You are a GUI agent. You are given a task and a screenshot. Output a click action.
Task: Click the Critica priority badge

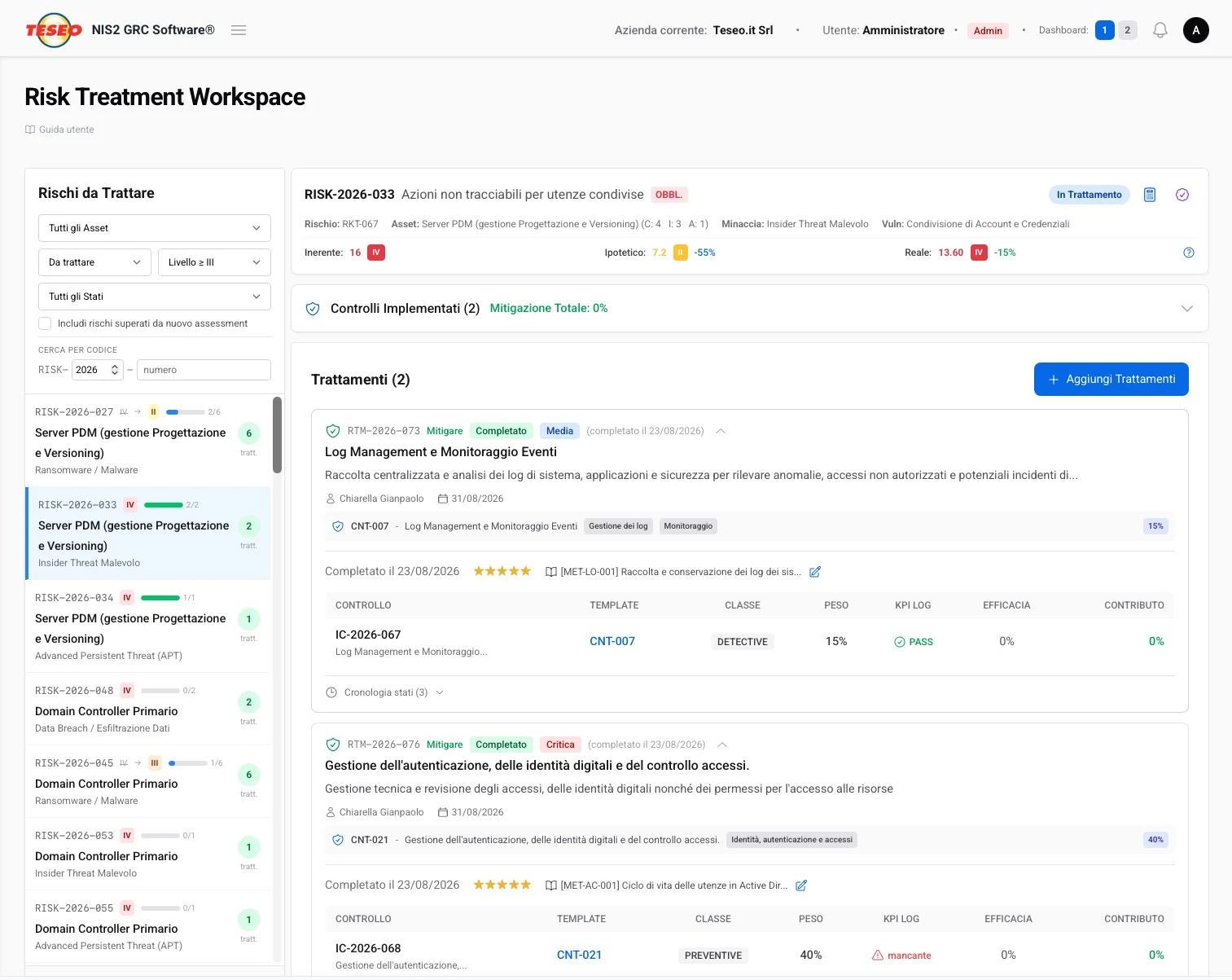560,745
